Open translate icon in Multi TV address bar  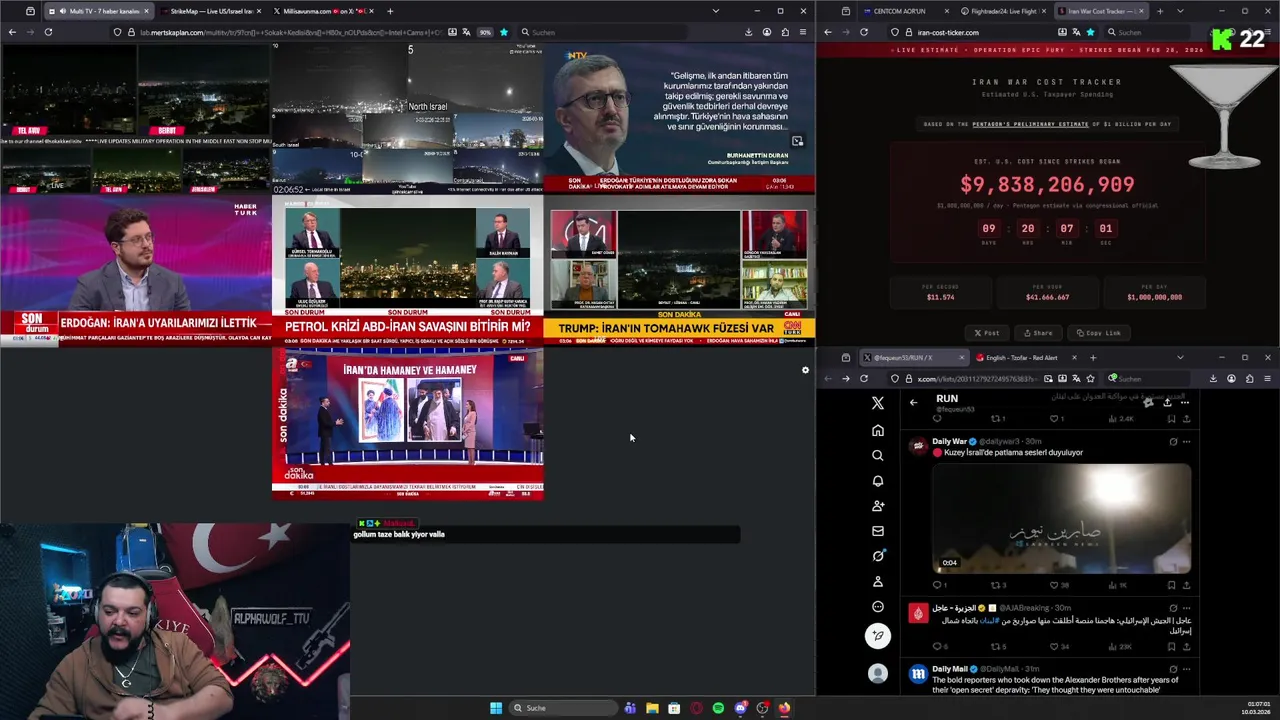[x=466, y=32]
